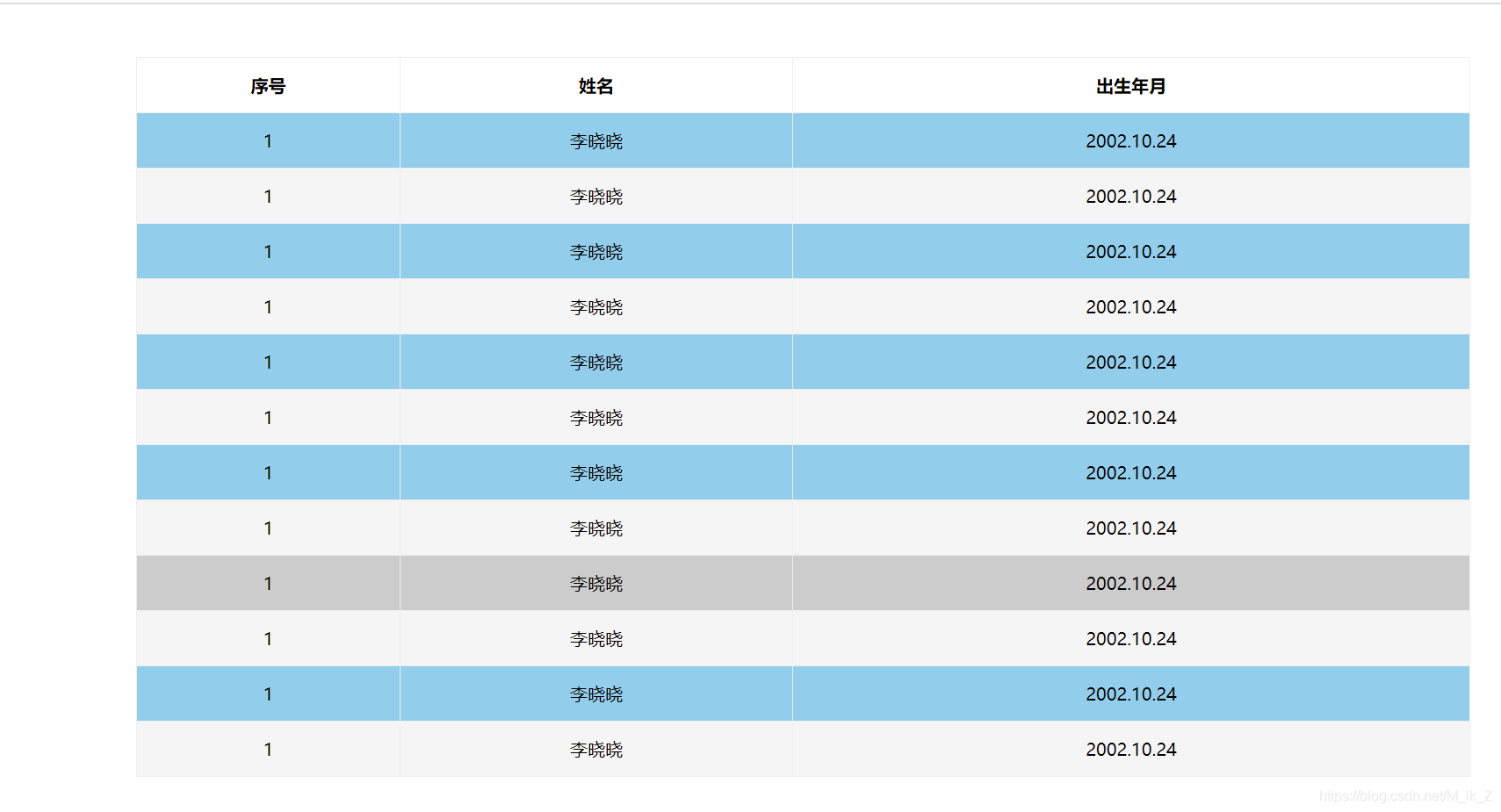Select 李晓晓 in the last table row
The width and height of the screenshot is (1501, 812).
click(596, 750)
